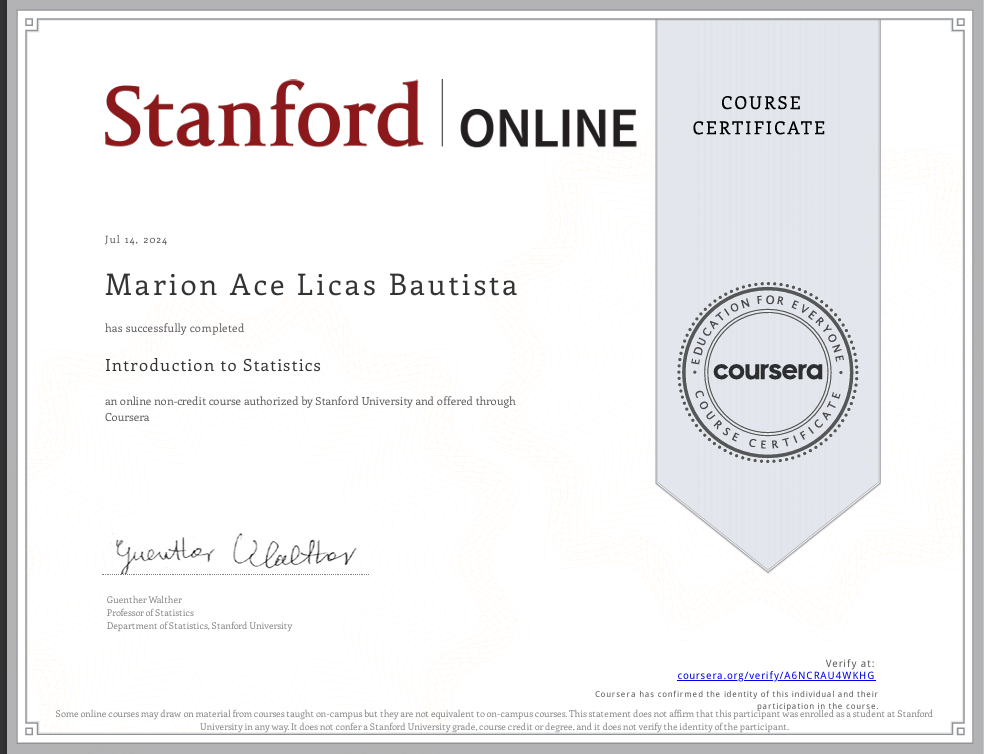Click the Coursera course certificate seal
The image size is (984, 754).
(767, 372)
